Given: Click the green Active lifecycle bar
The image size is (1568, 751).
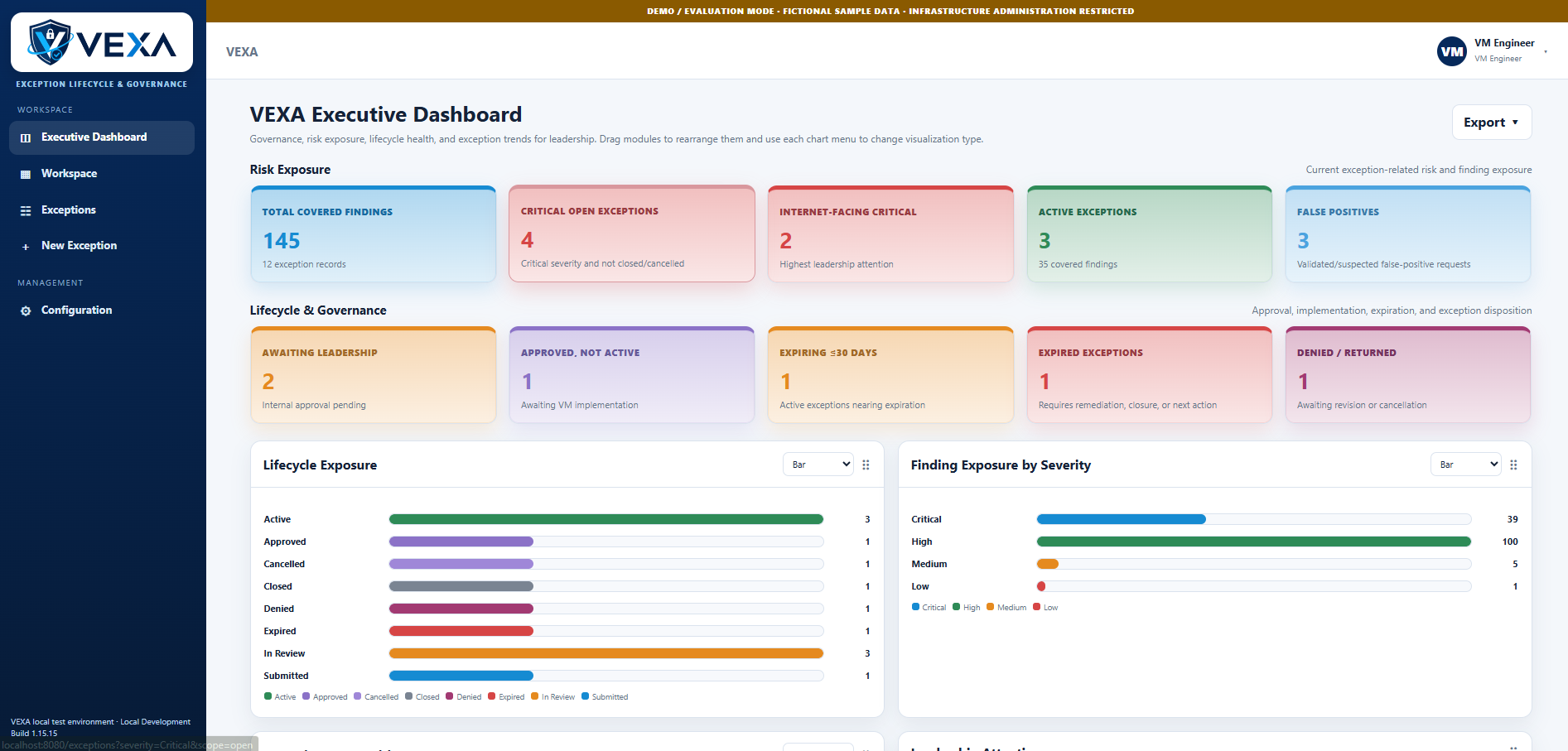Looking at the screenshot, I should pyautogui.click(x=606, y=519).
